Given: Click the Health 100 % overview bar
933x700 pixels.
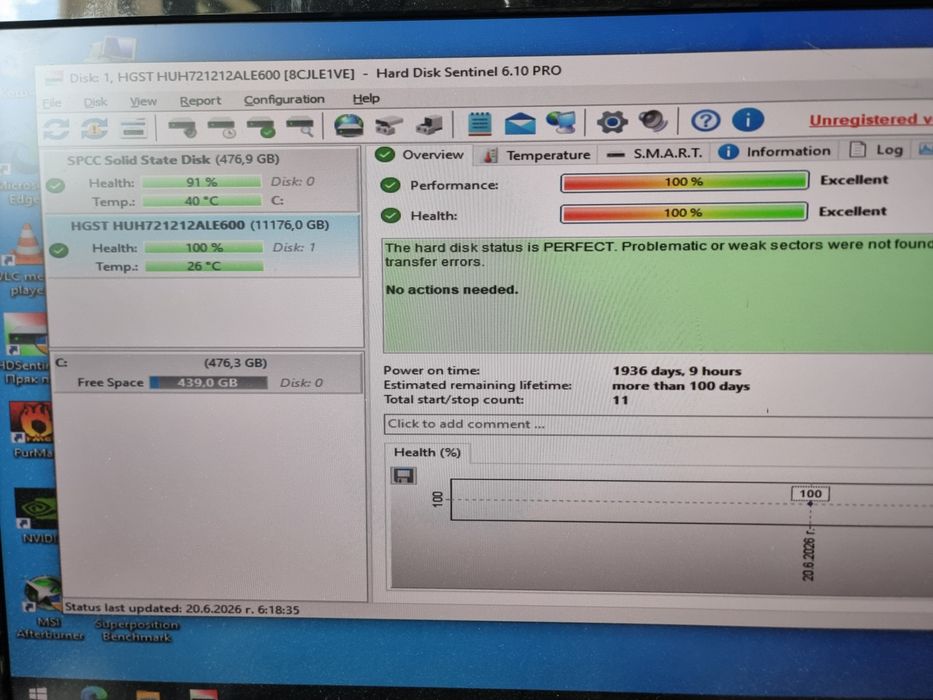Looking at the screenshot, I should tap(684, 212).
